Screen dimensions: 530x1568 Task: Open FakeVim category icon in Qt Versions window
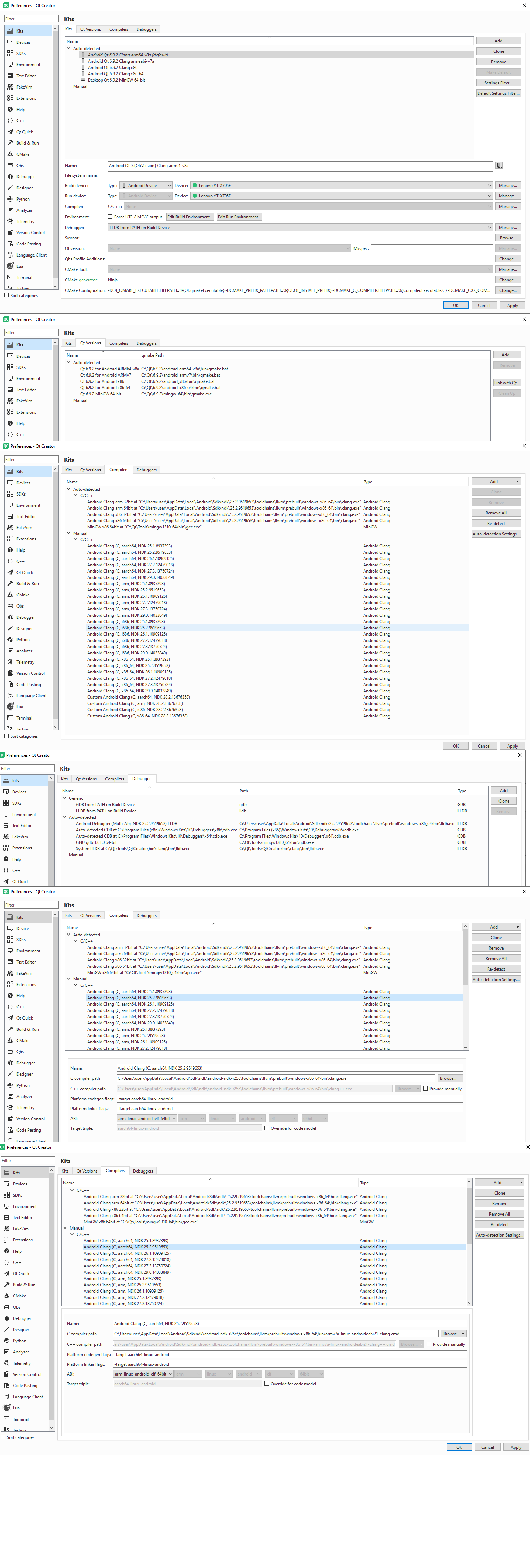point(11,401)
